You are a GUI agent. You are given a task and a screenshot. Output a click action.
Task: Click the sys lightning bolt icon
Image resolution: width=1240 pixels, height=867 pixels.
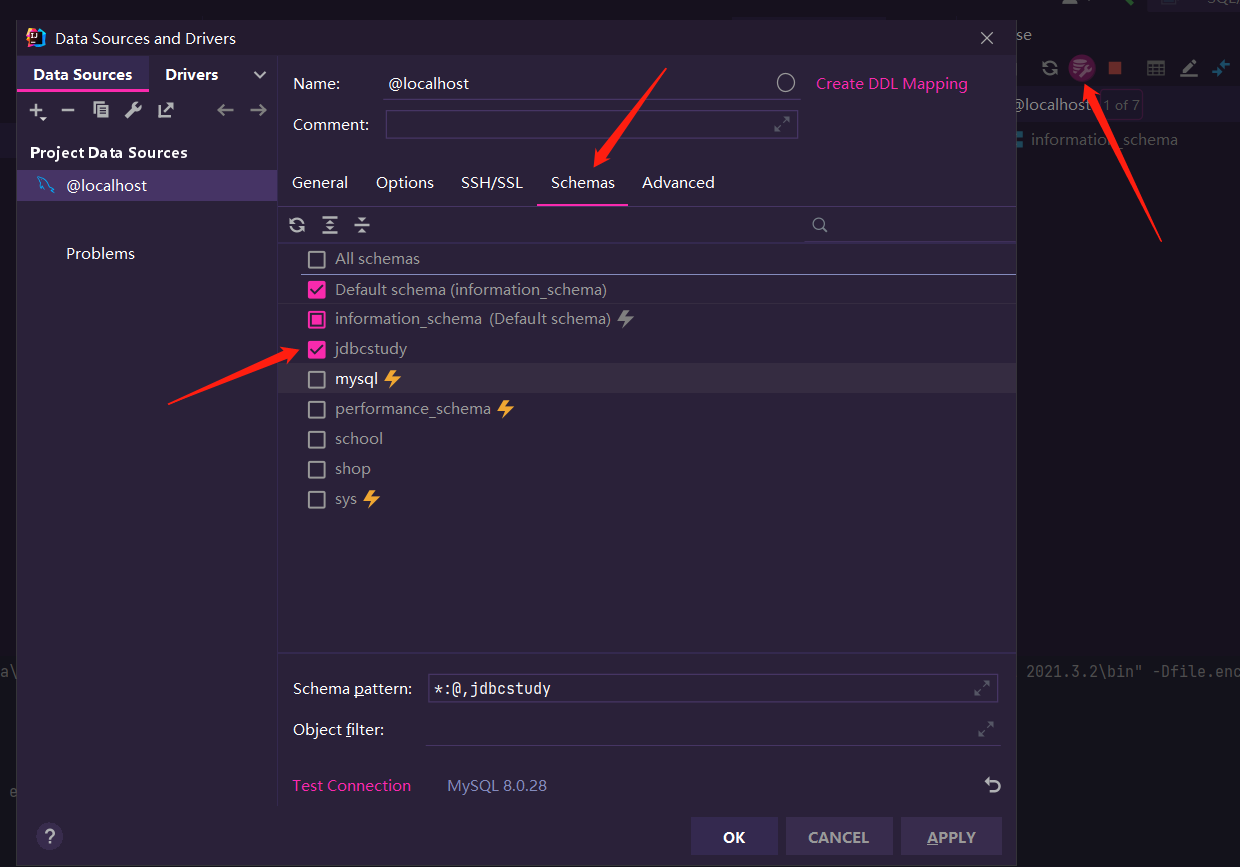click(x=371, y=498)
